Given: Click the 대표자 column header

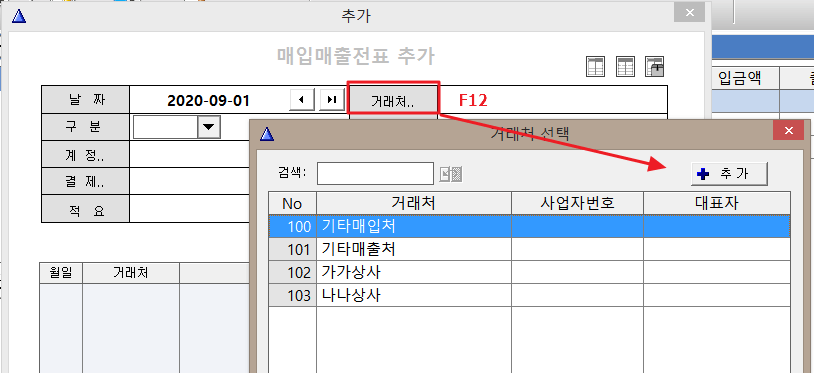Looking at the screenshot, I should click(x=717, y=203).
